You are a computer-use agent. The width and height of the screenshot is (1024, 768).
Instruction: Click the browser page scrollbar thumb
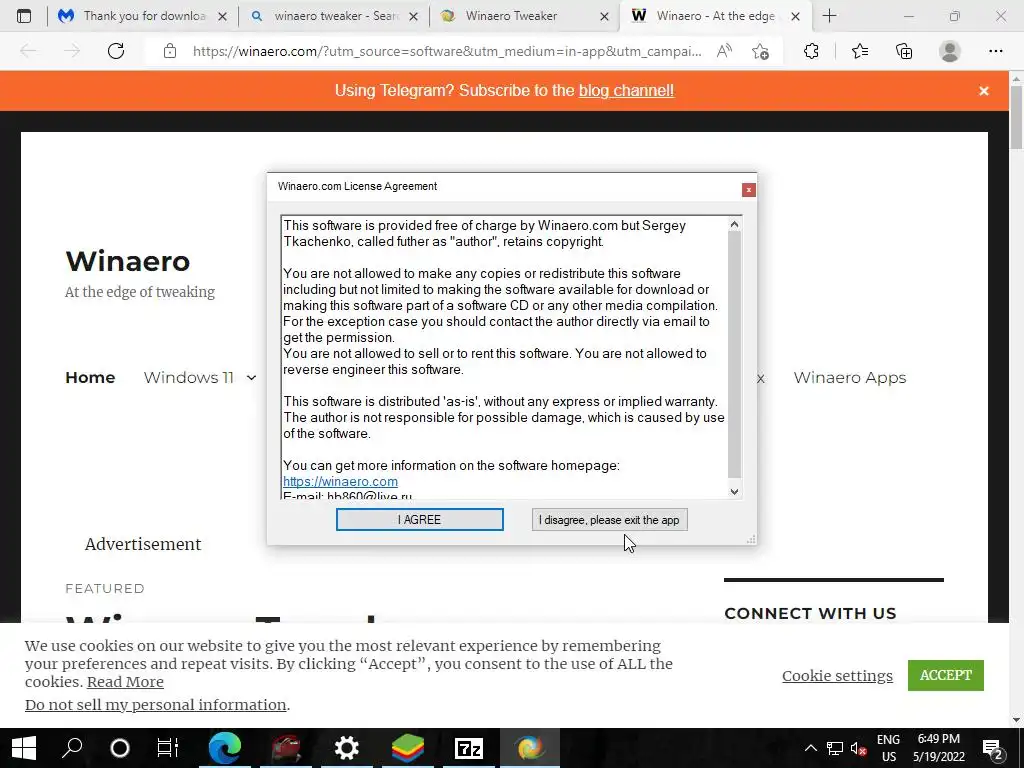click(x=1016, y=118)
